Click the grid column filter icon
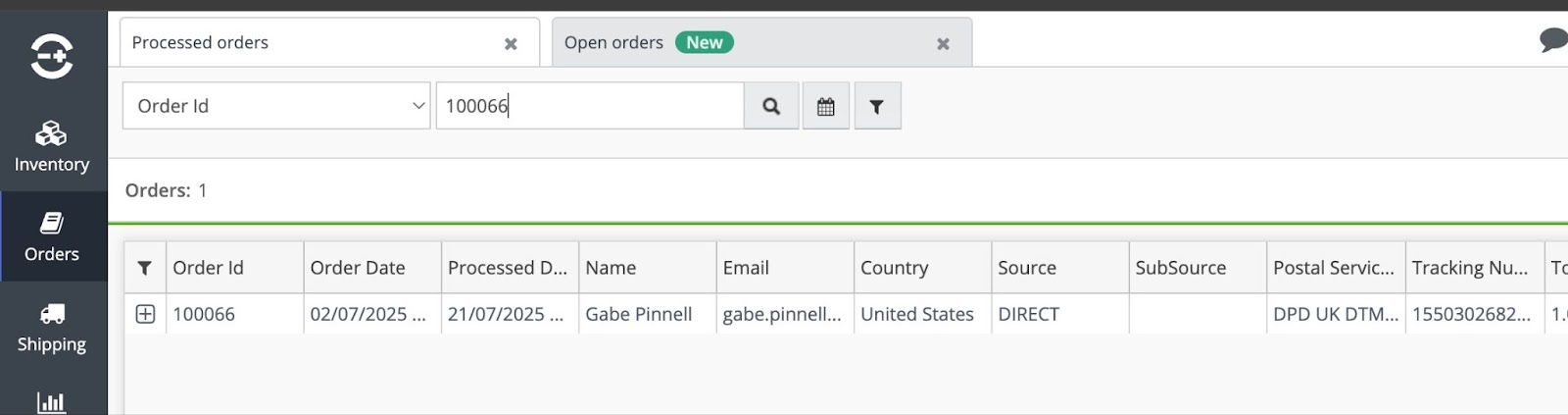 (145, 268)
